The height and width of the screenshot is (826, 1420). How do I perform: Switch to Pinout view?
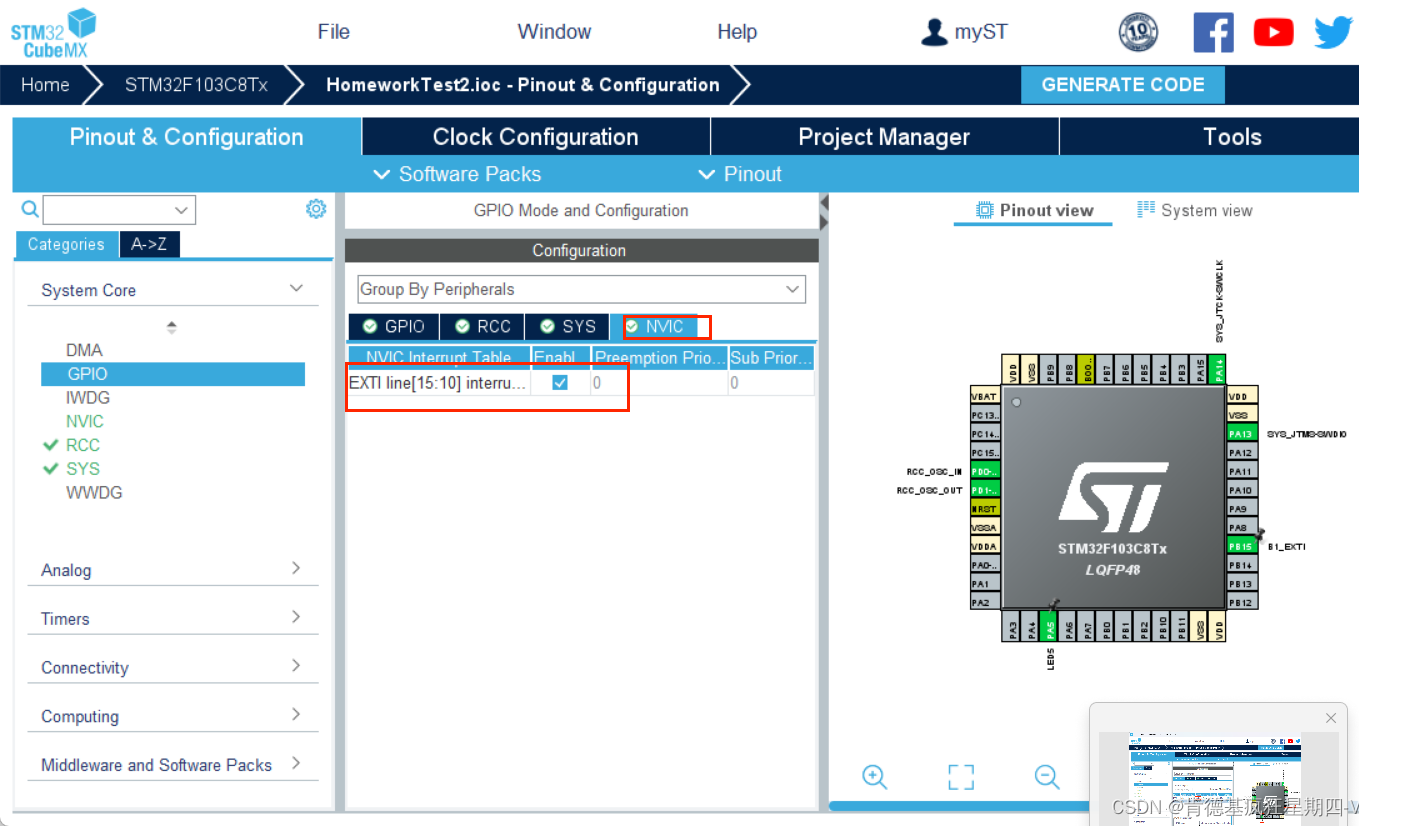pyautogui.click(x=1034, y=210)
